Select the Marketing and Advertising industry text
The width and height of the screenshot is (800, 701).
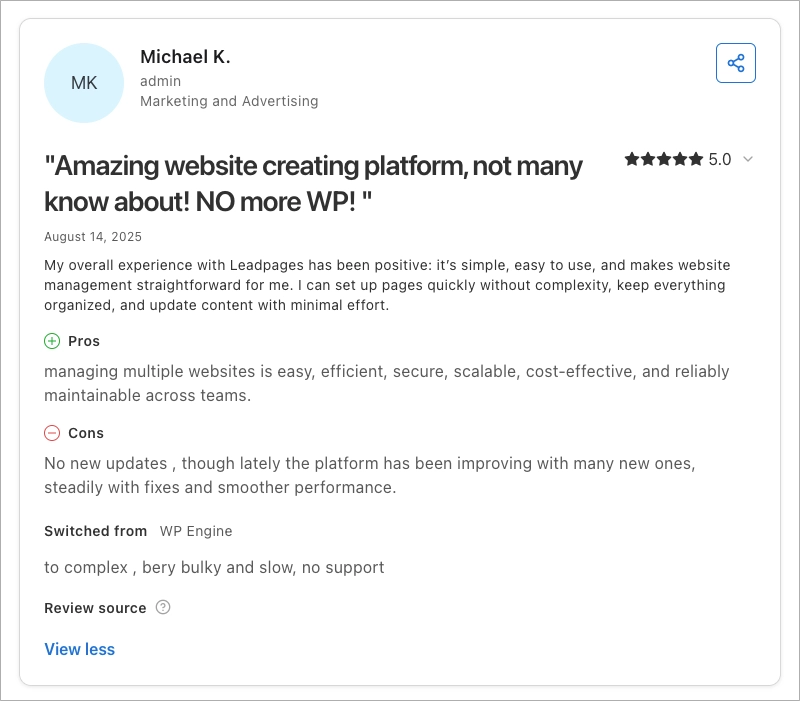(229, 101)
